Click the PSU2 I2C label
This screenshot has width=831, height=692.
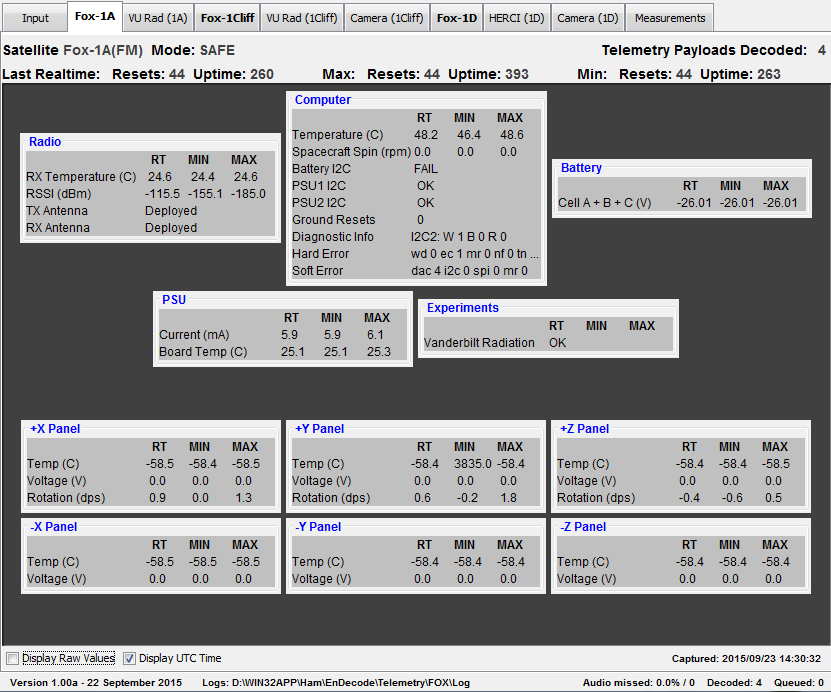click(319, 202)
